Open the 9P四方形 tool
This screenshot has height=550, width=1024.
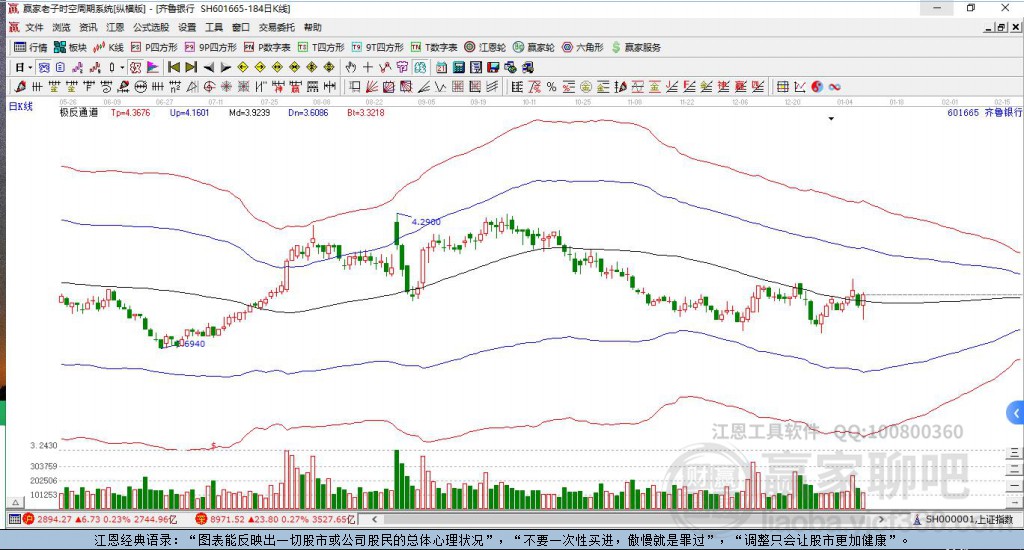pos(210,47)
